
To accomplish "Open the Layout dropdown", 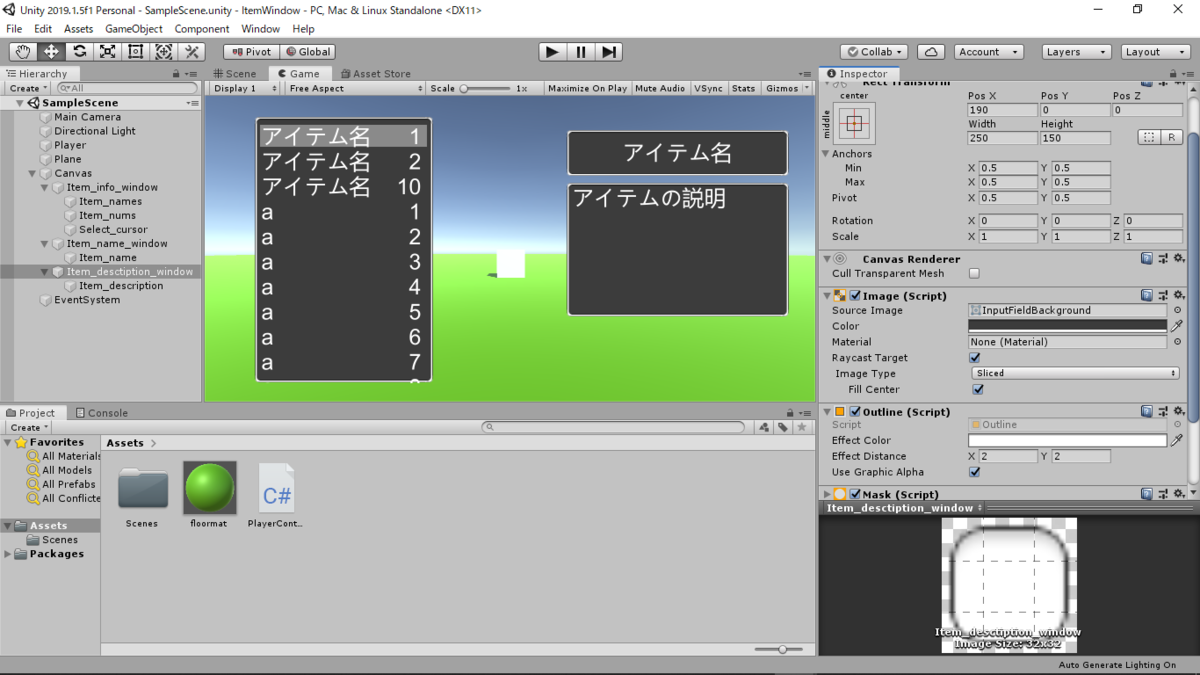I will point(1154,52).
